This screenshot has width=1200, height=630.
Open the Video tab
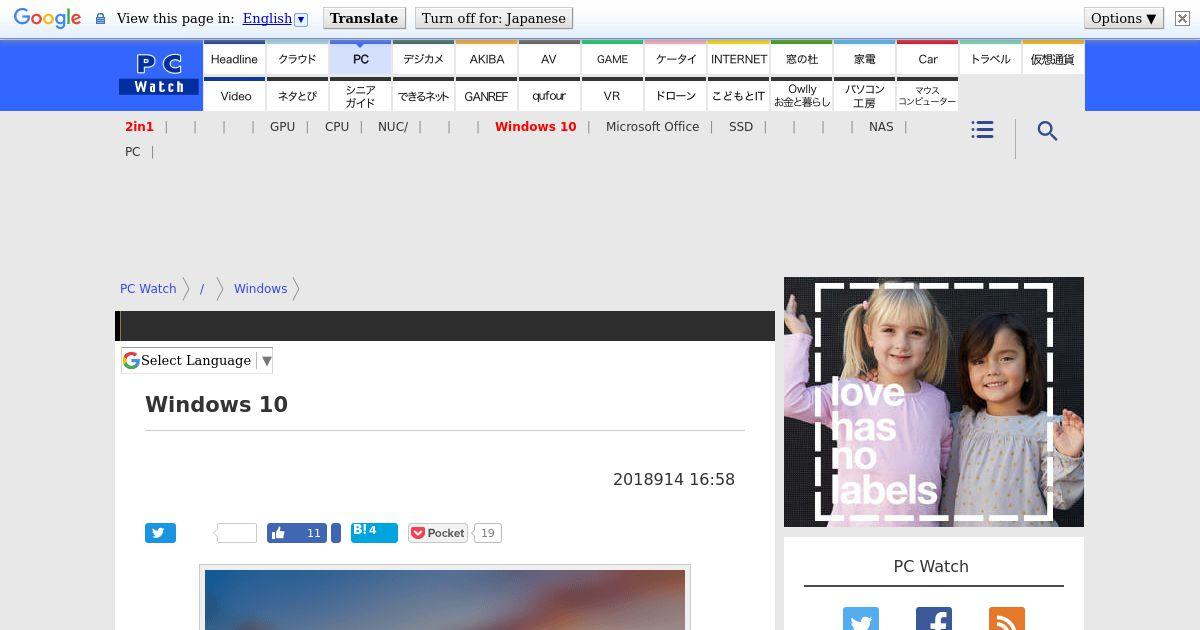pos(234,96)
